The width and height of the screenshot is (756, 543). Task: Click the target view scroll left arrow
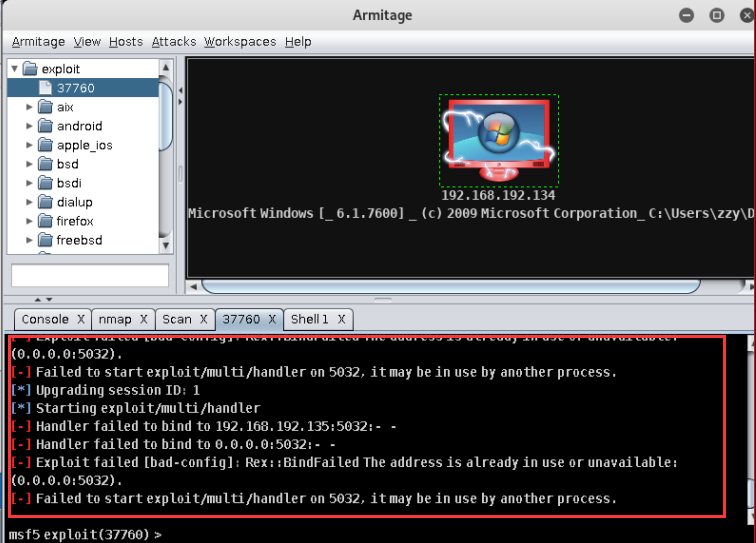pyautogui.click(x=193, y=286)
